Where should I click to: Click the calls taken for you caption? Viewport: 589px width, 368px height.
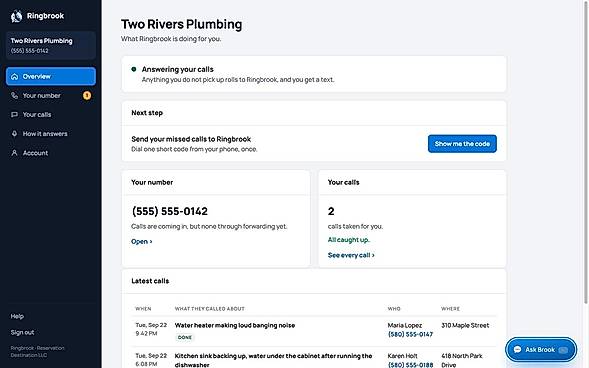coord(355,226)
